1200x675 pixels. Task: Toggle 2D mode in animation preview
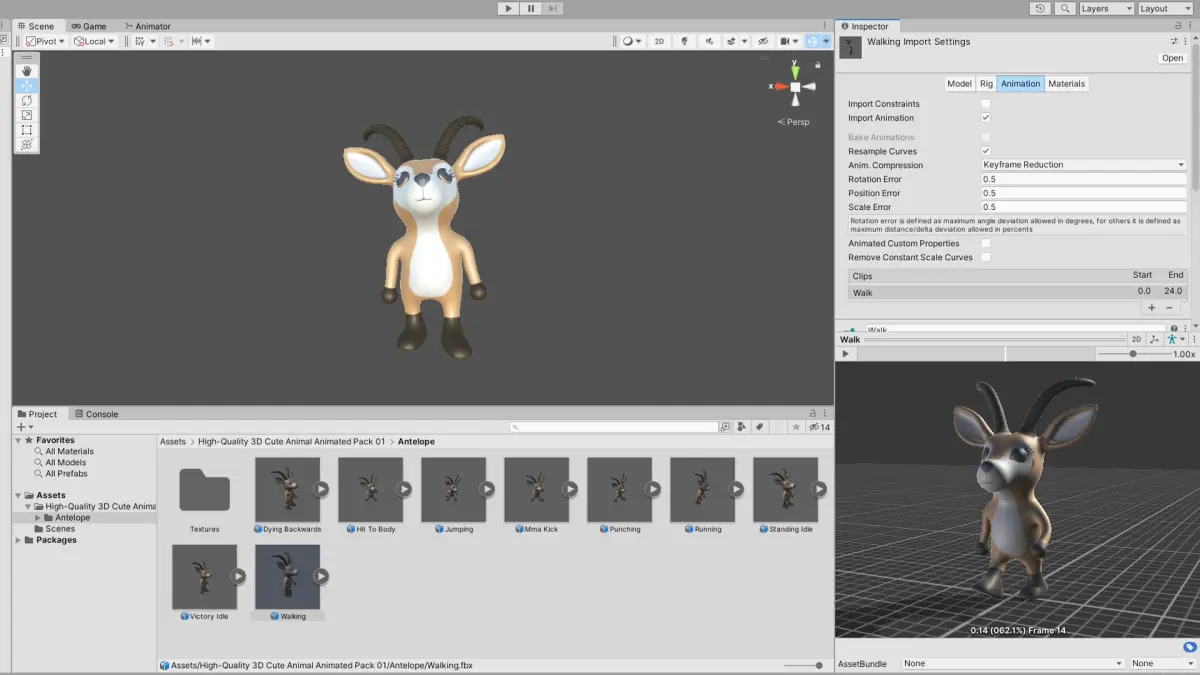pos(1136,340)
